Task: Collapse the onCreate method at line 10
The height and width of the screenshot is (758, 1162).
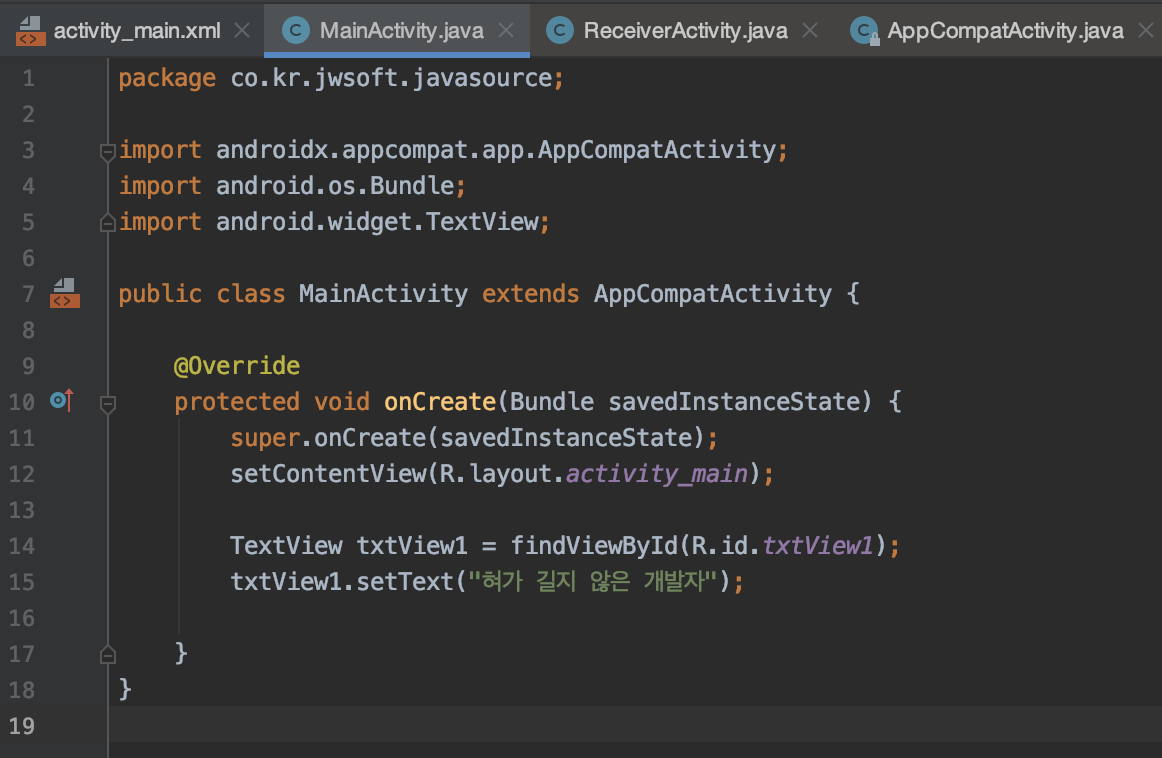Action: [107, 404]
